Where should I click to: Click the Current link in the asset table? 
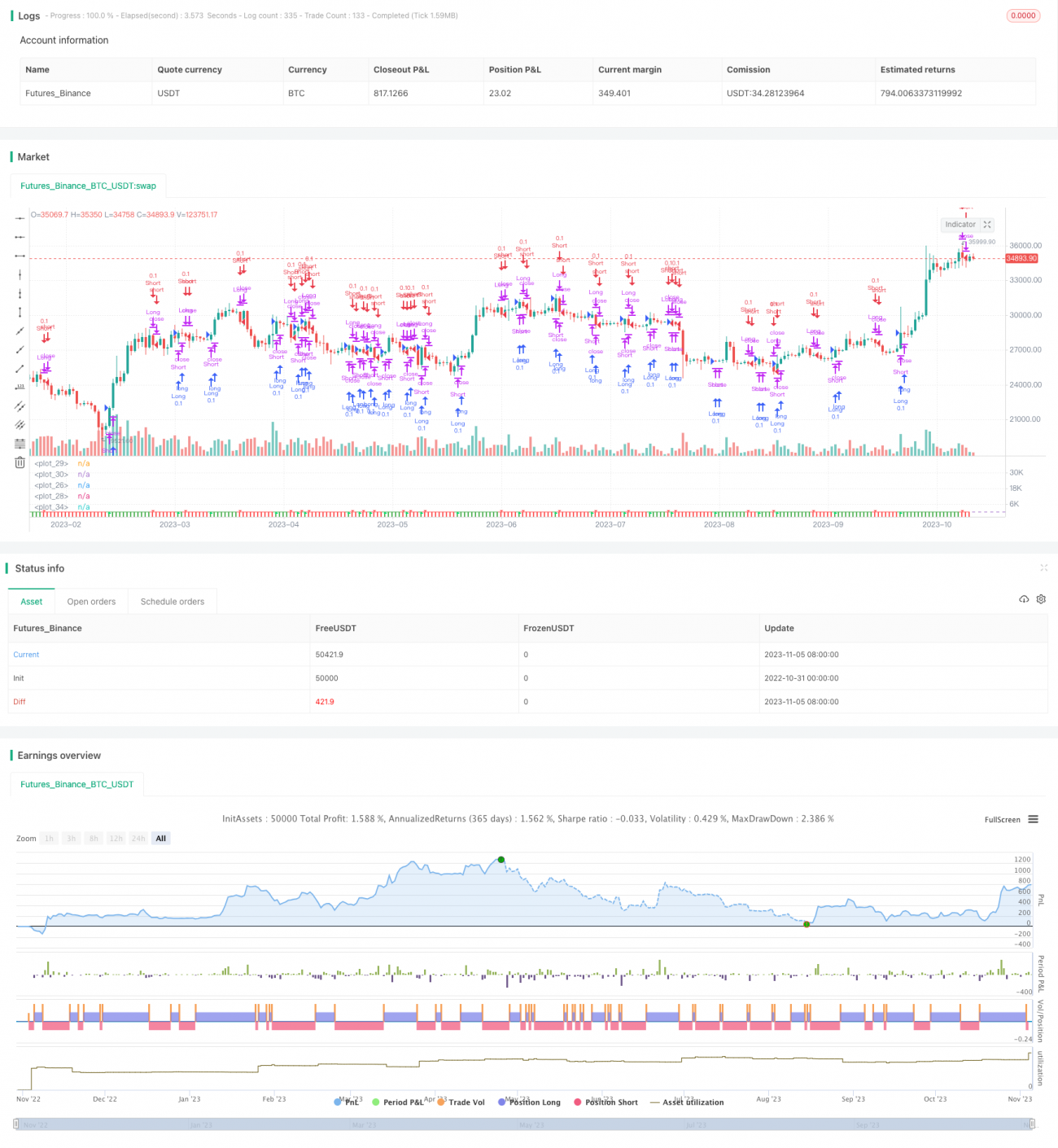click(26, 655)
